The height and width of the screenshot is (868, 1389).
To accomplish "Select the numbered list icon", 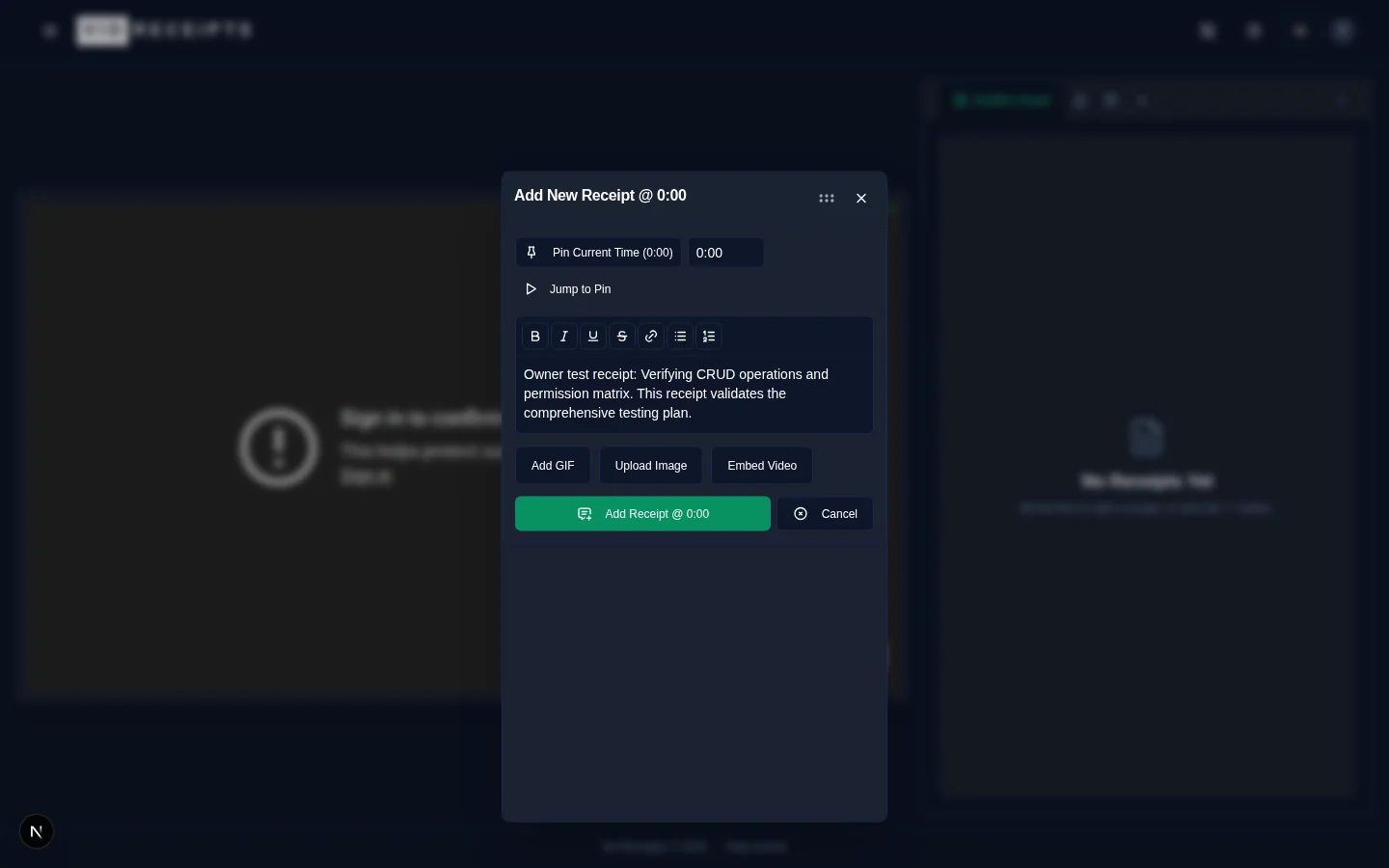I will 709,336.
